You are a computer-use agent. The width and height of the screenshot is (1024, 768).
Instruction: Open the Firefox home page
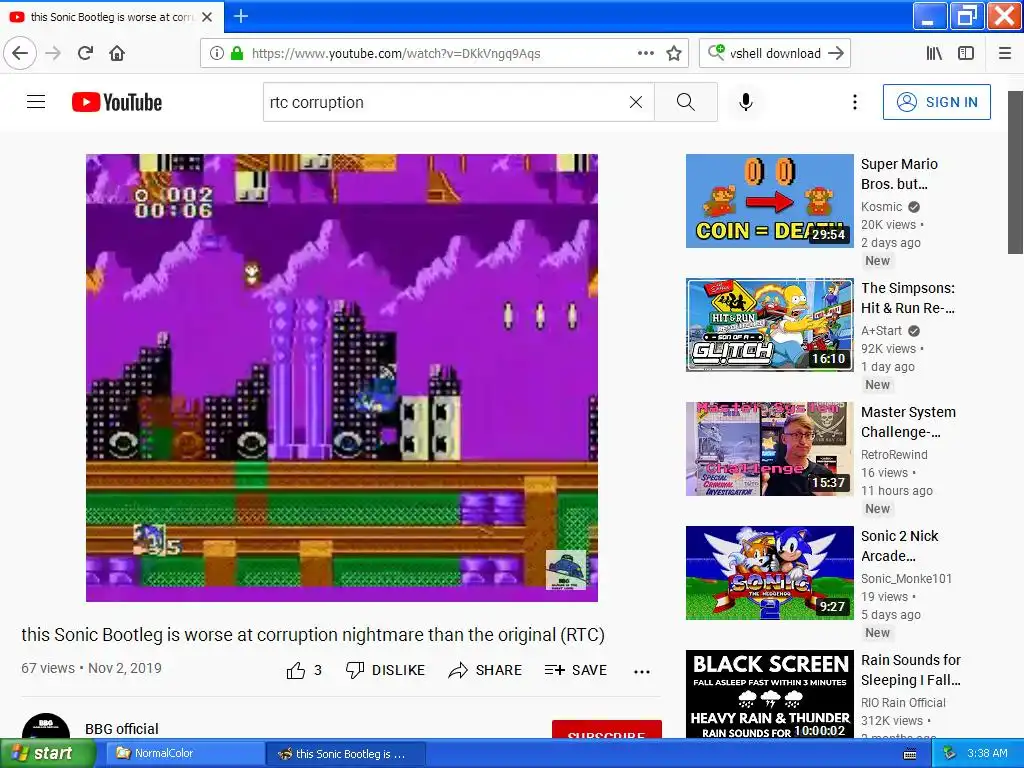117,53
